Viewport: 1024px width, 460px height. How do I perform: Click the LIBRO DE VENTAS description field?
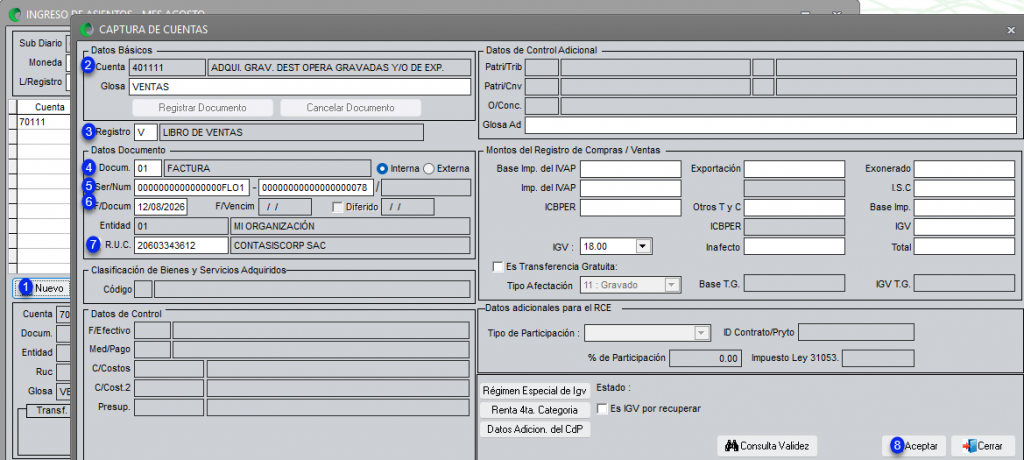[291, 133]
